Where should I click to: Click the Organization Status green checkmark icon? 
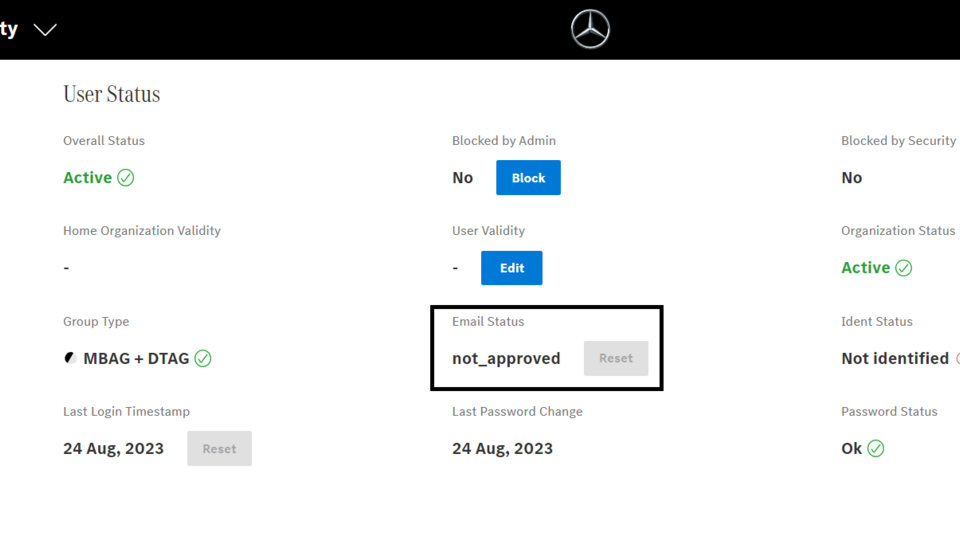(903, 268)
